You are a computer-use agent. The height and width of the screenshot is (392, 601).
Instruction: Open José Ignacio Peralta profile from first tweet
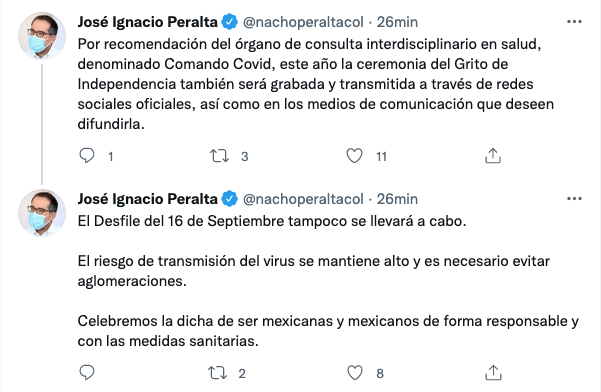[148, 22]
